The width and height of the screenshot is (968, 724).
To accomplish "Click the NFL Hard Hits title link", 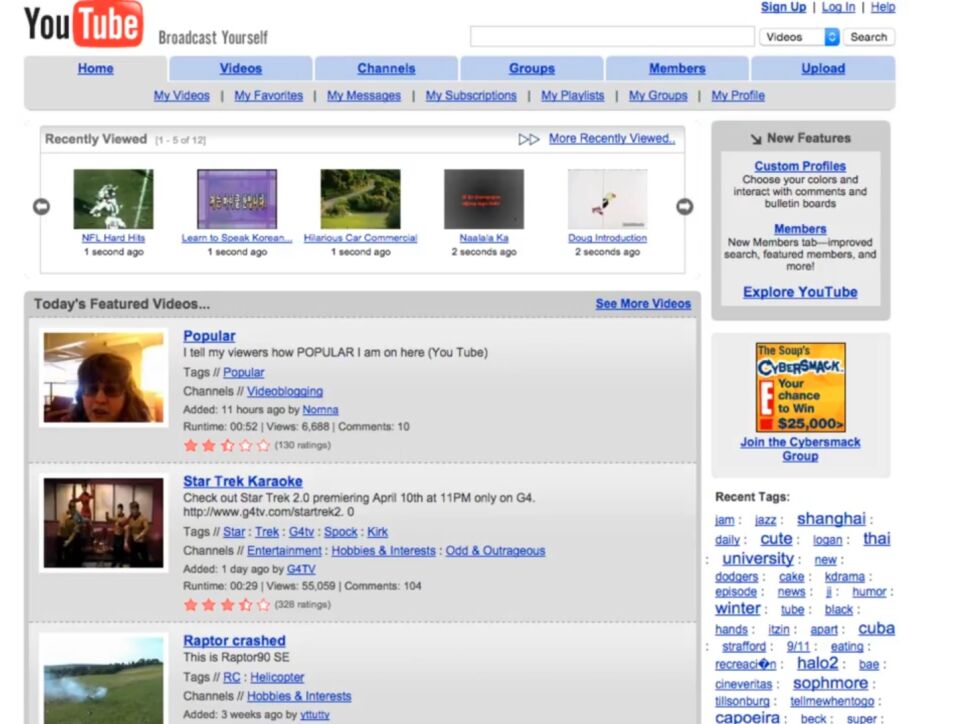I will click(114, 238).
